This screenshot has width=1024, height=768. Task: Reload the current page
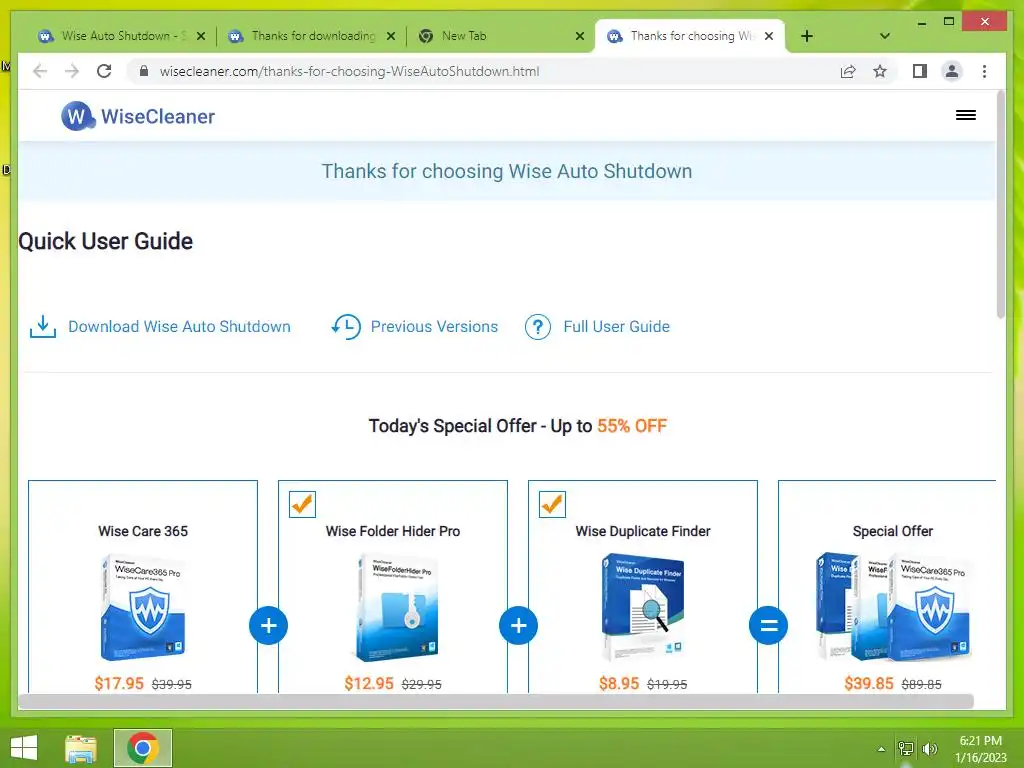(x=104, y=71)
